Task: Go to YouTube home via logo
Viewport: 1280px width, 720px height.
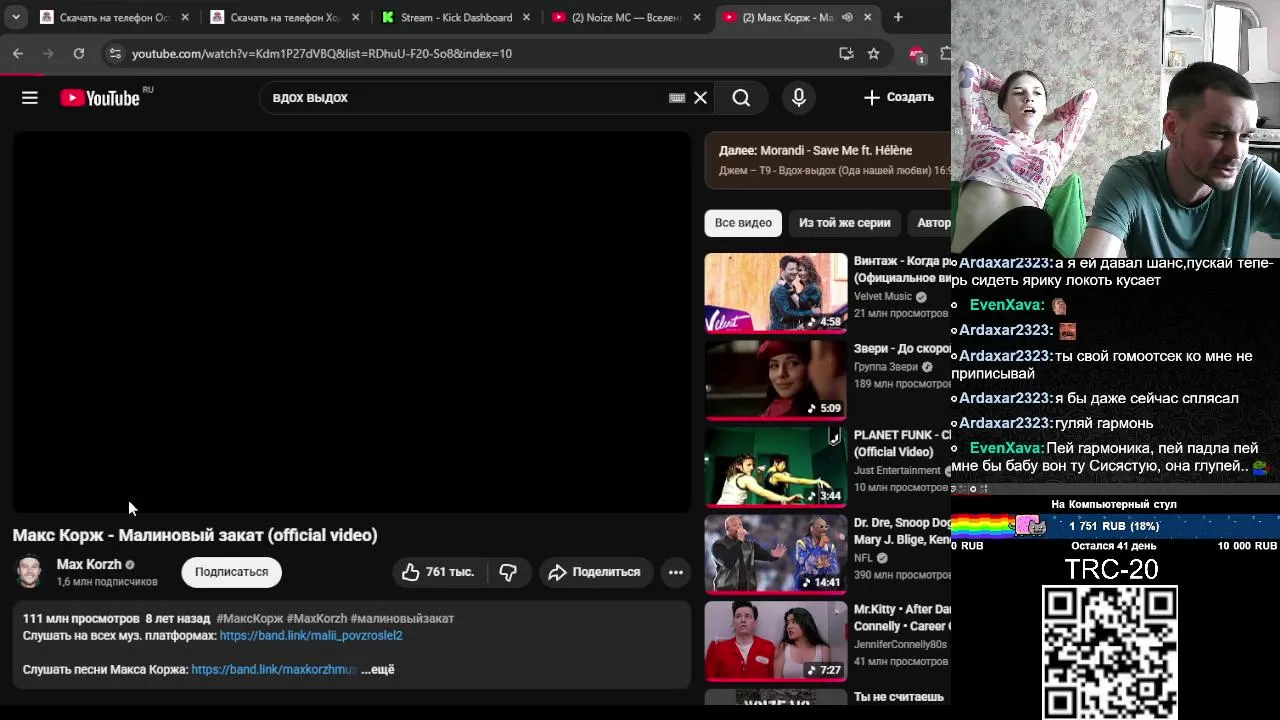Action: [x=100, y=98]
